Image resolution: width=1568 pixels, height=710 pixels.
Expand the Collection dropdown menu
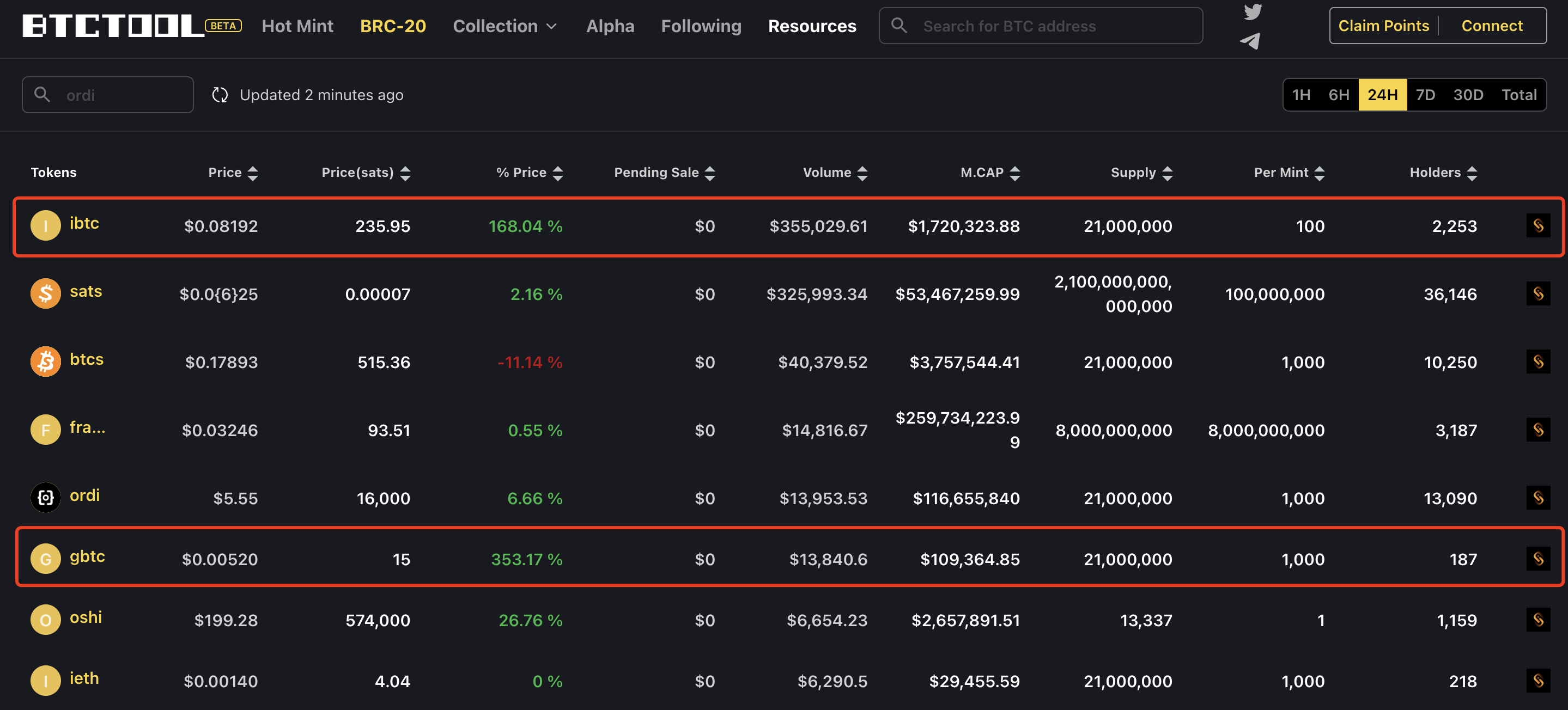(505, 26)
